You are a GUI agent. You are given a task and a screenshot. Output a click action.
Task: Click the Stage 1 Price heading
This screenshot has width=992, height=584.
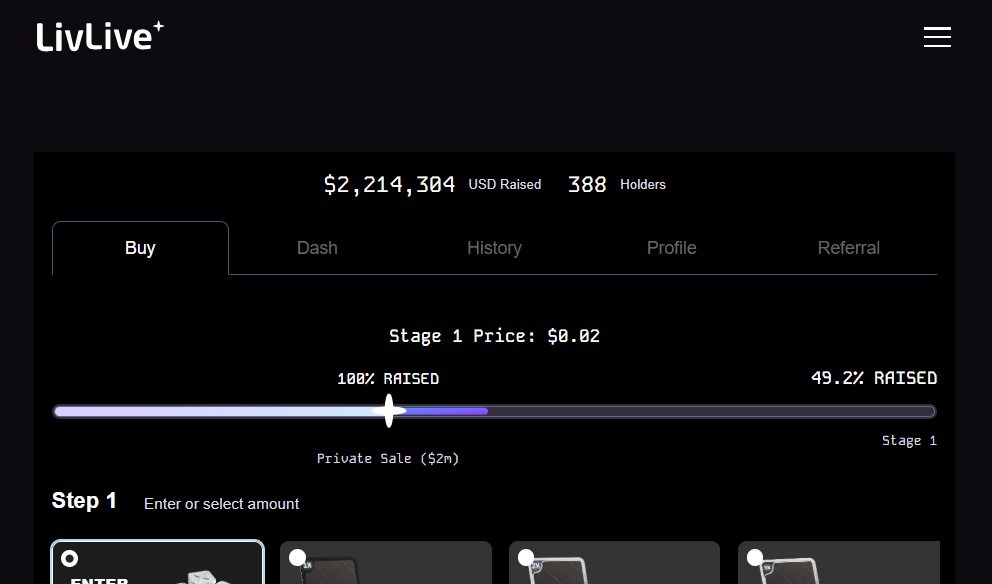pos(494,336)
